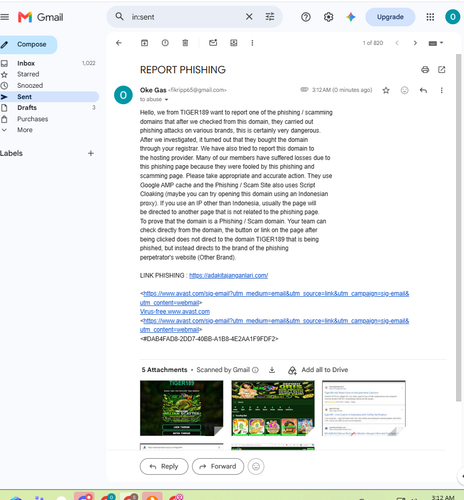Viewport: 464px width, 500px height.
Task: Click the Compose button
Action: coord(28,44)
